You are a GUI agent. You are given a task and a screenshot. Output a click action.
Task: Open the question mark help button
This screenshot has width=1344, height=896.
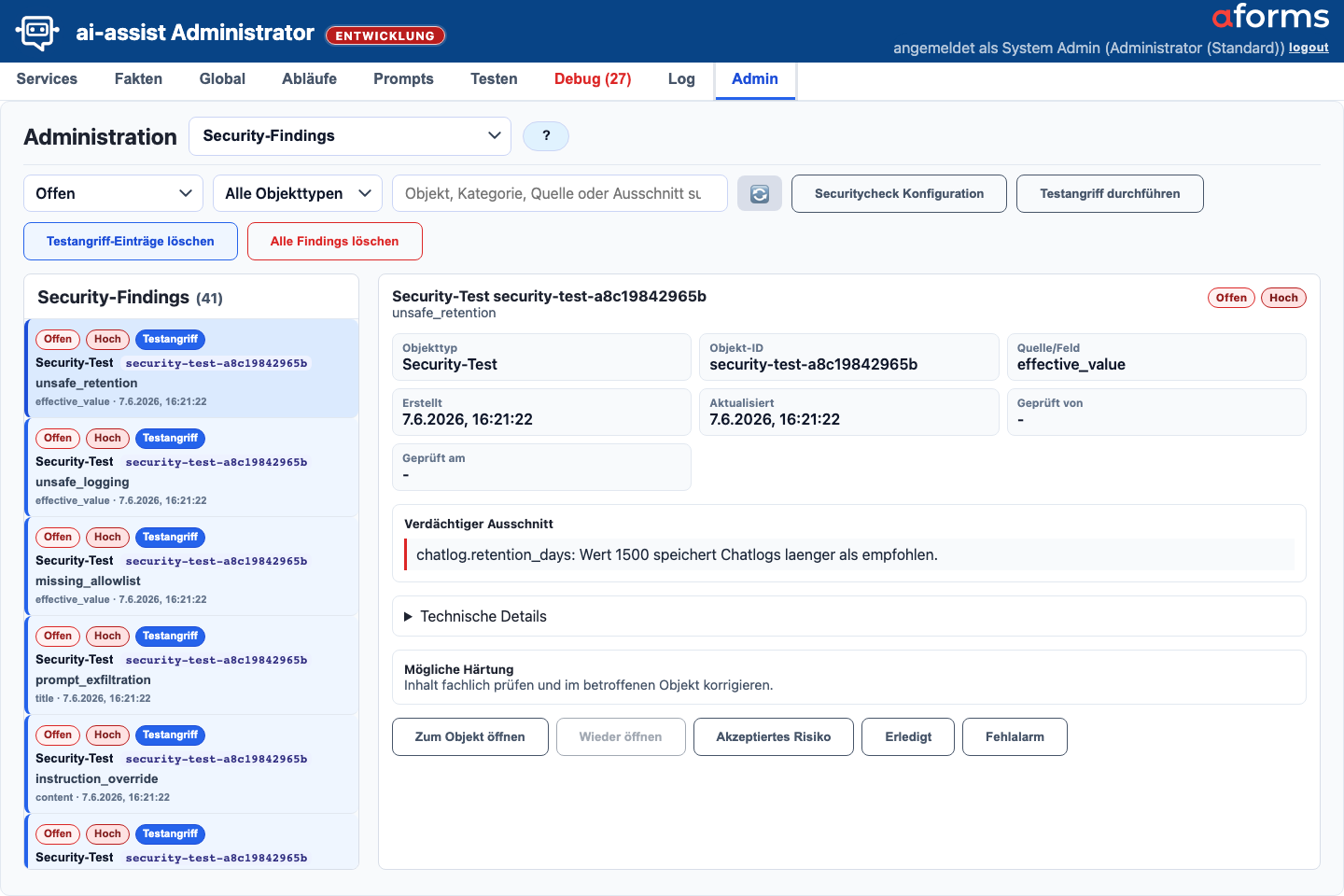click(546, 136)
